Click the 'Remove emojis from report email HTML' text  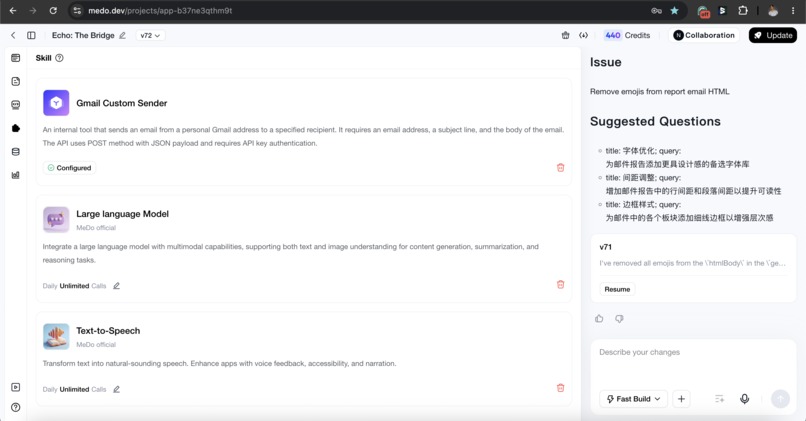click(x=660, y=91)
